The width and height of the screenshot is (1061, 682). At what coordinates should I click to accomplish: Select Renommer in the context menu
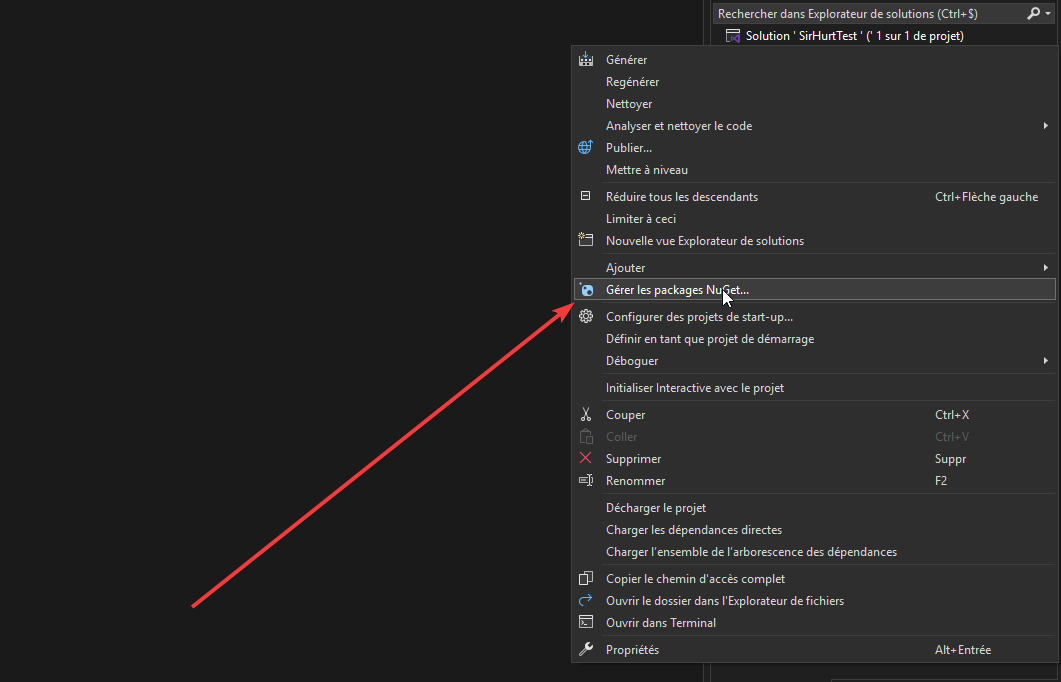pos(635,481)
